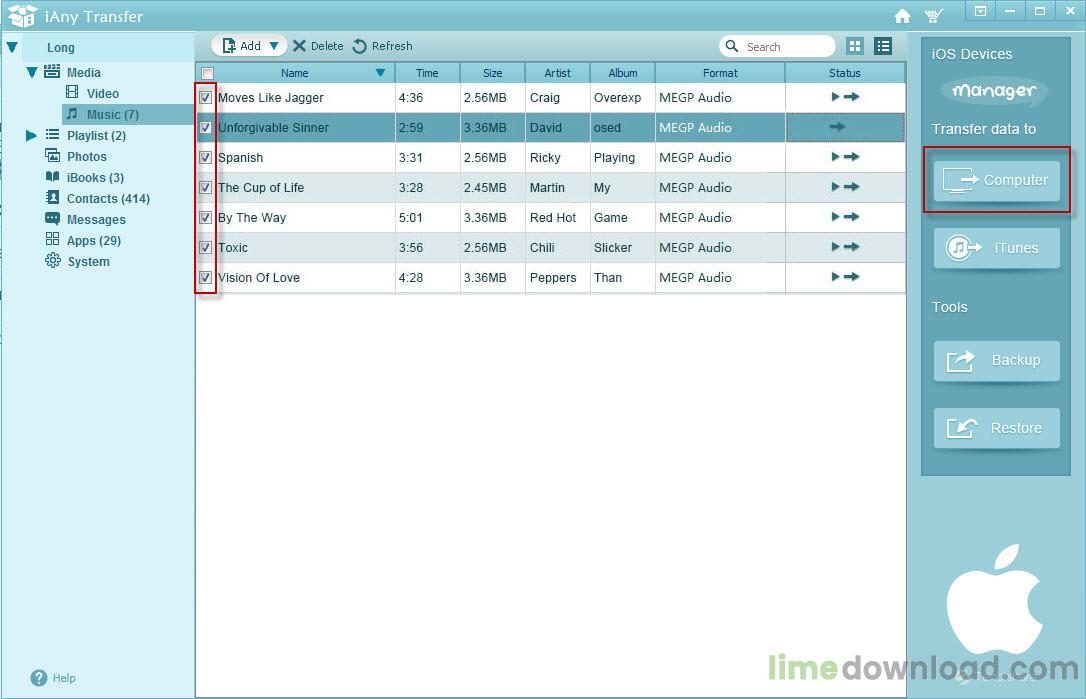Toggle the select-all checkbox in header
The height and width of the screenshot is (699, 1086).
207,73
